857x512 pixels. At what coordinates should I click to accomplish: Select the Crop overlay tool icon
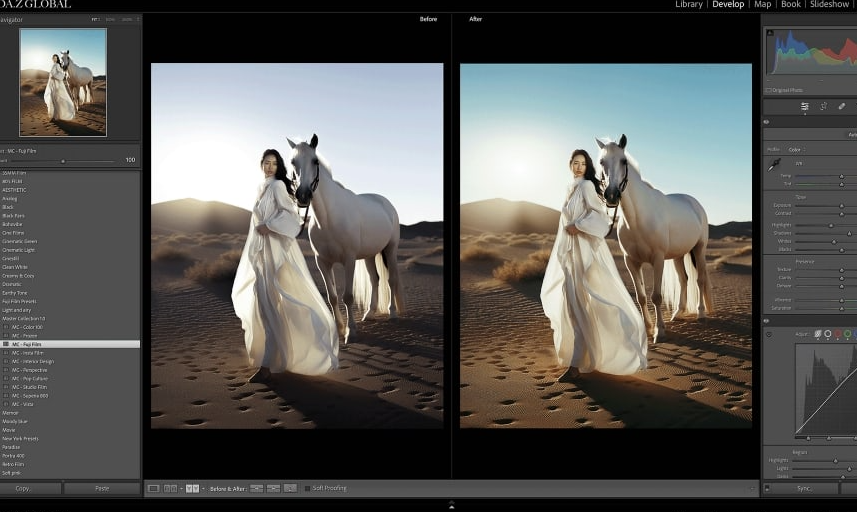point(823,107)
